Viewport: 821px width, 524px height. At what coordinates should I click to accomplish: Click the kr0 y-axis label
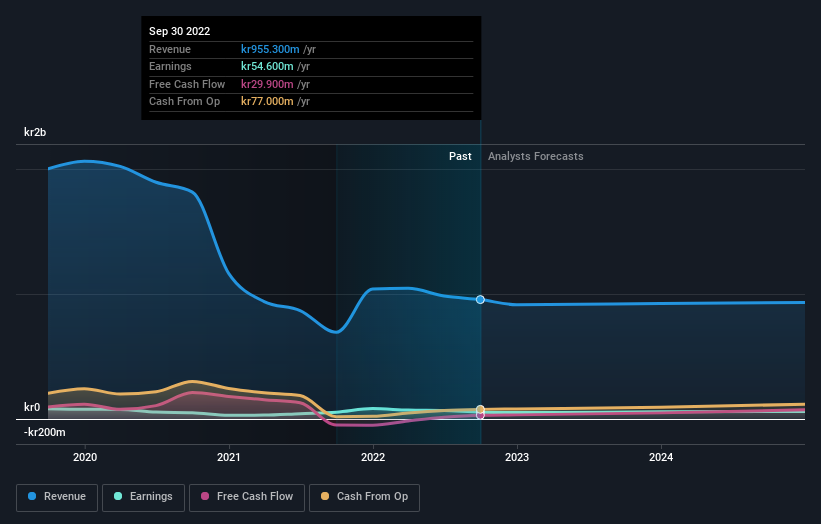click(x=32, y=407)
